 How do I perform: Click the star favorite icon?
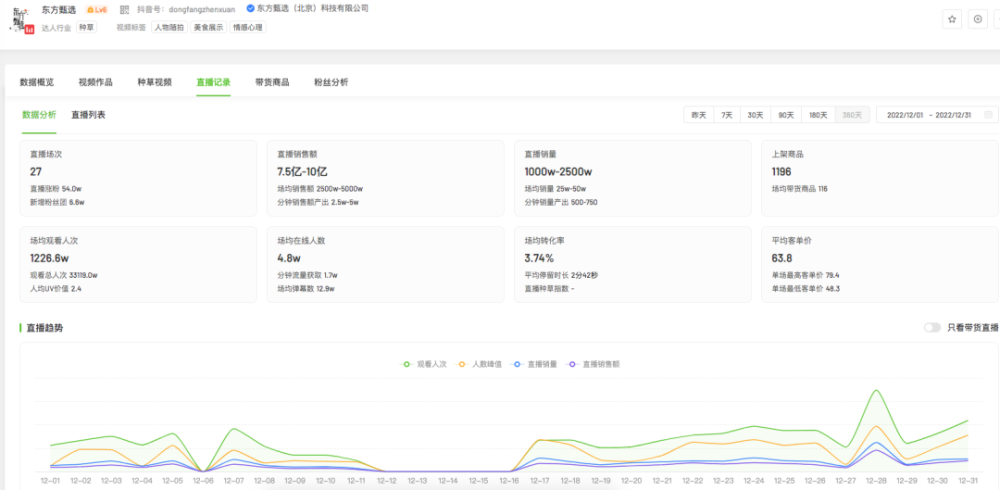[x=952, y=19]
